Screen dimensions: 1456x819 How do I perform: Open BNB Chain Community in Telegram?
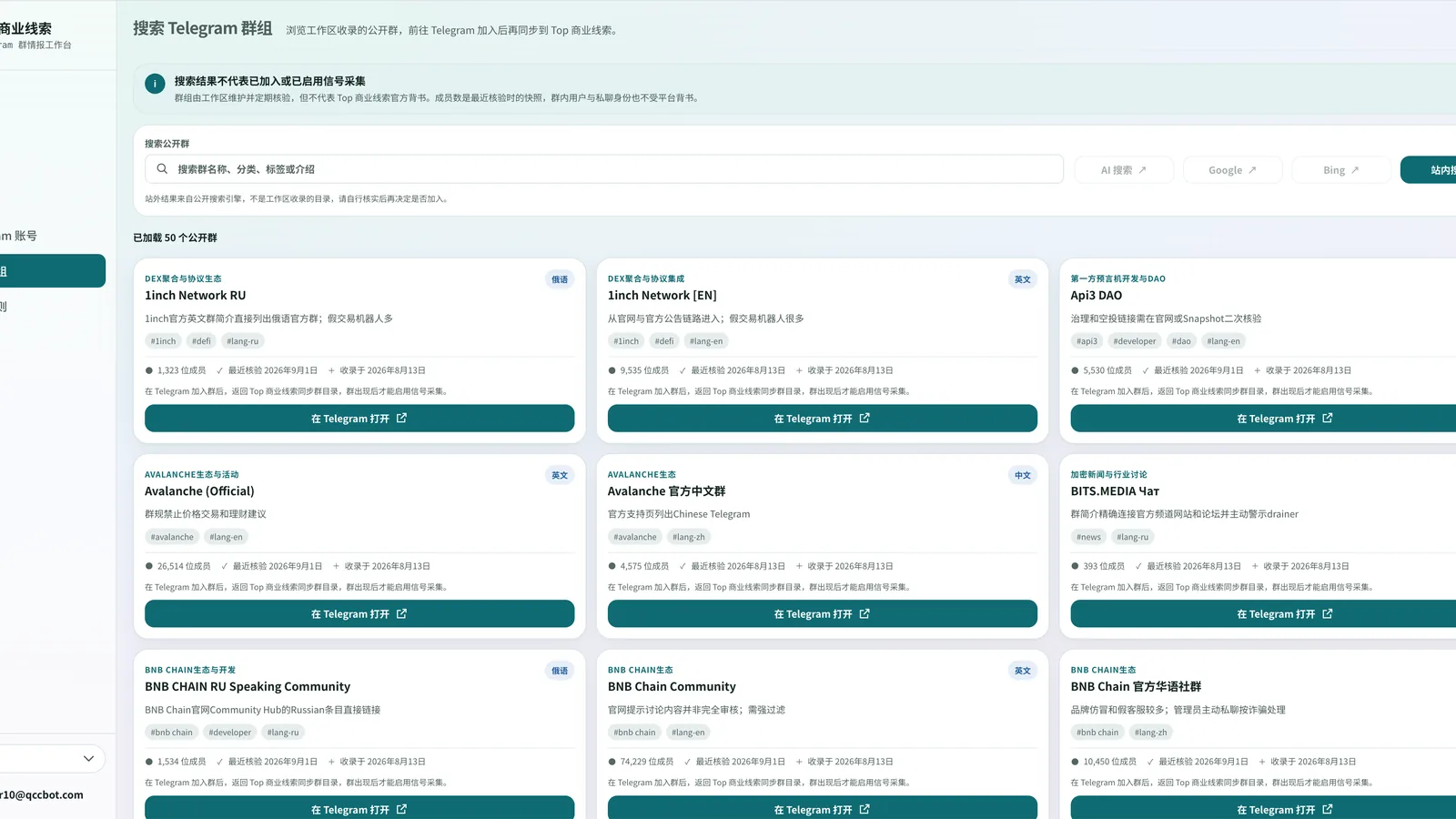823,808
